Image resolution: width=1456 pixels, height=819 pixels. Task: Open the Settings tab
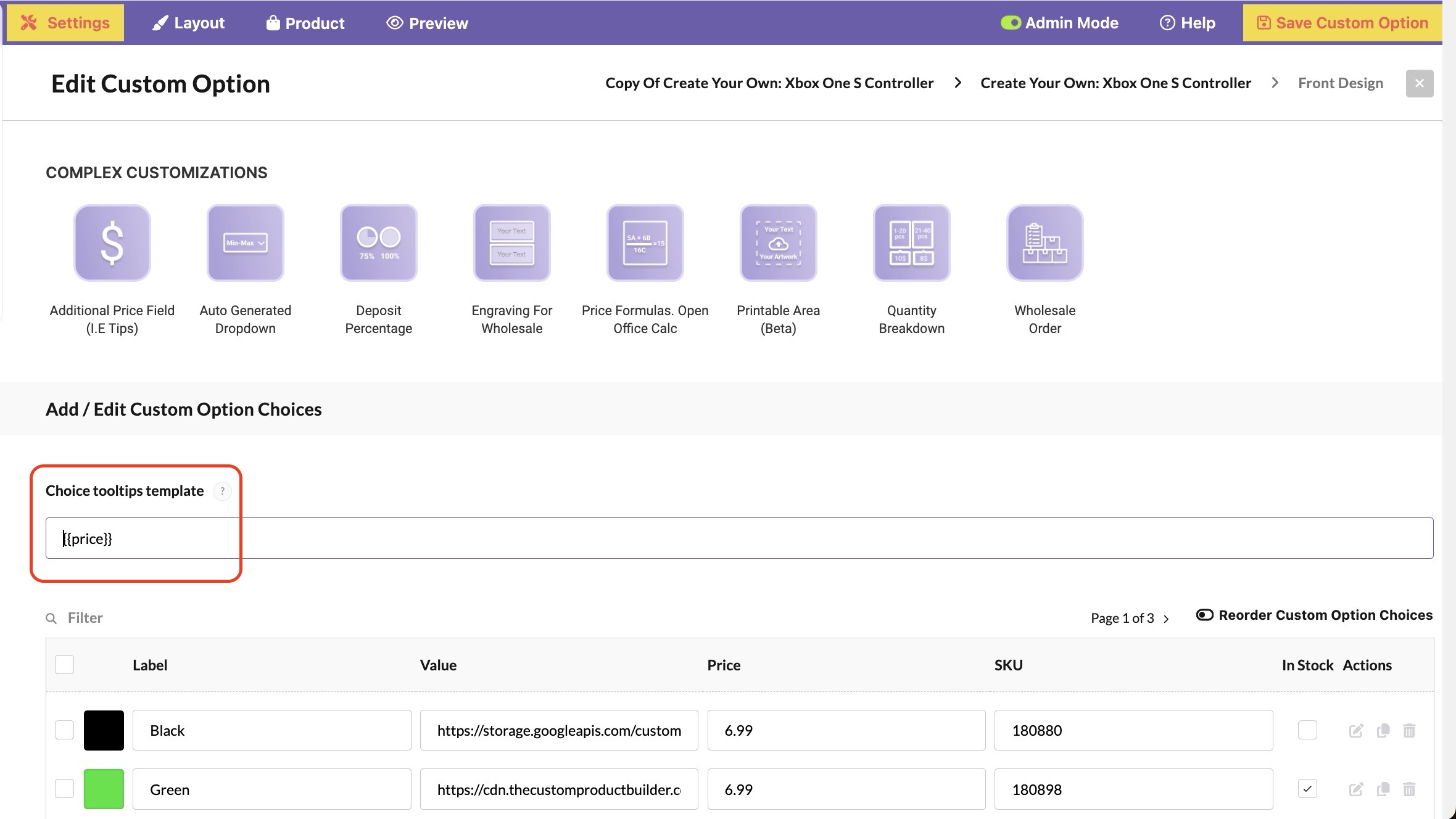point(65,23)
